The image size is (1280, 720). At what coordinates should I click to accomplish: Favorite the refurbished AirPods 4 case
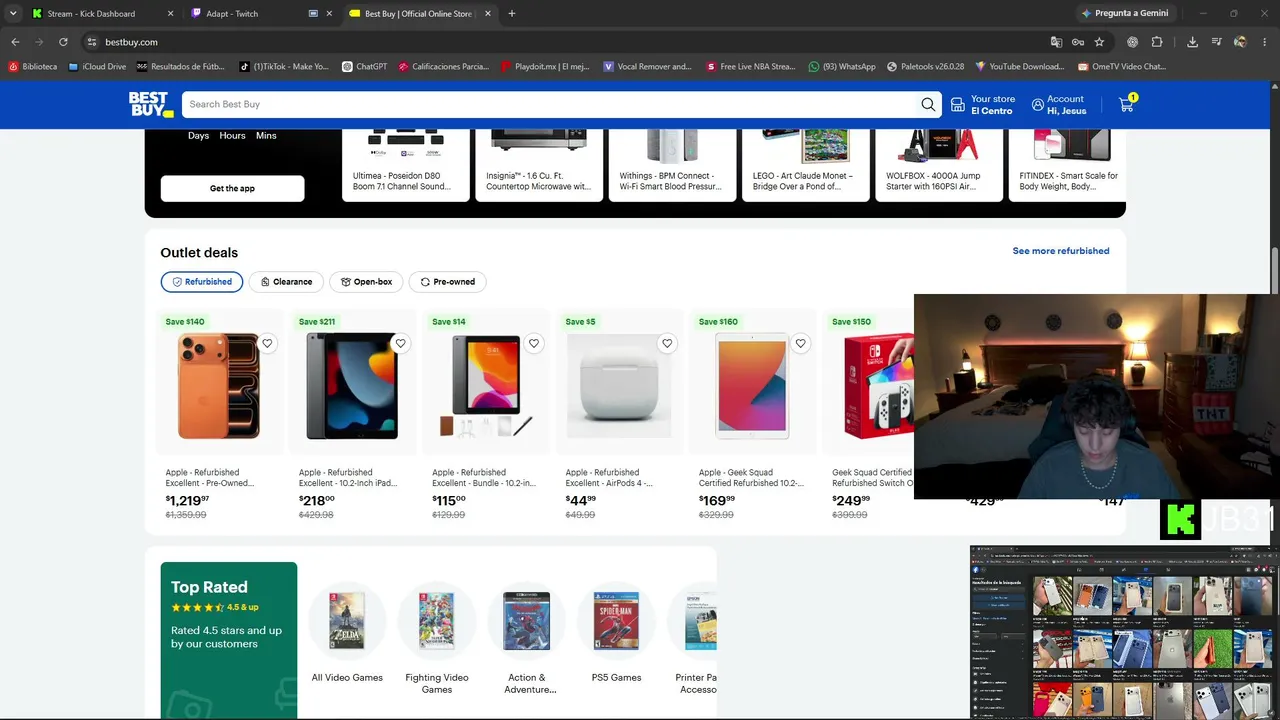tap(667, 343)
